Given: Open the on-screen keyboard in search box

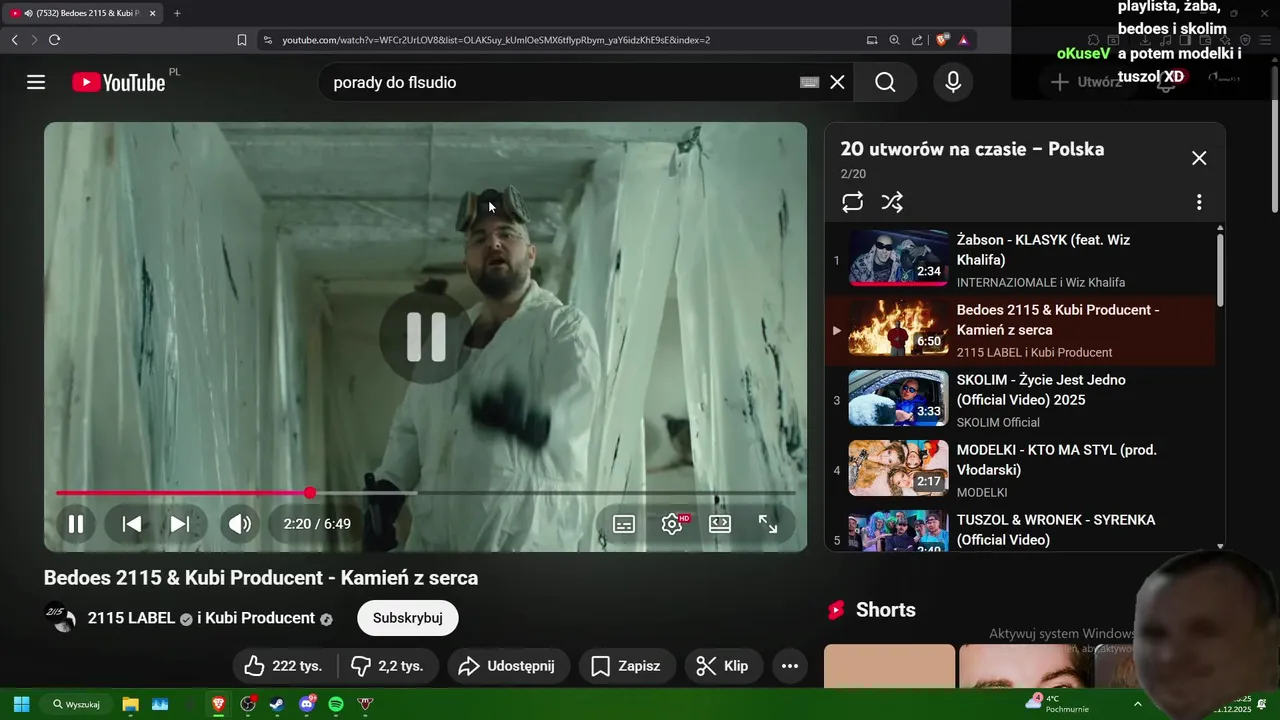Looking at the screenshot, I should [810, 82].
